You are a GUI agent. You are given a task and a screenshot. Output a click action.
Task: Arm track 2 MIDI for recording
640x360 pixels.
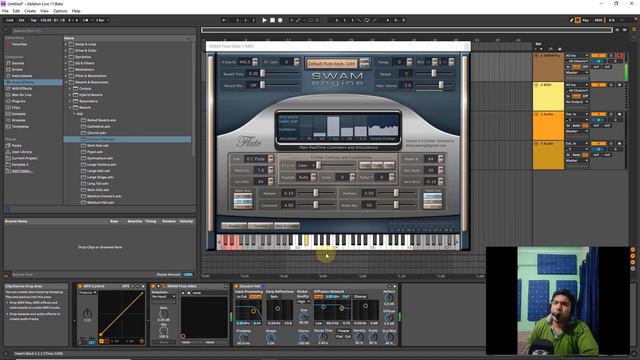(620, 85)
